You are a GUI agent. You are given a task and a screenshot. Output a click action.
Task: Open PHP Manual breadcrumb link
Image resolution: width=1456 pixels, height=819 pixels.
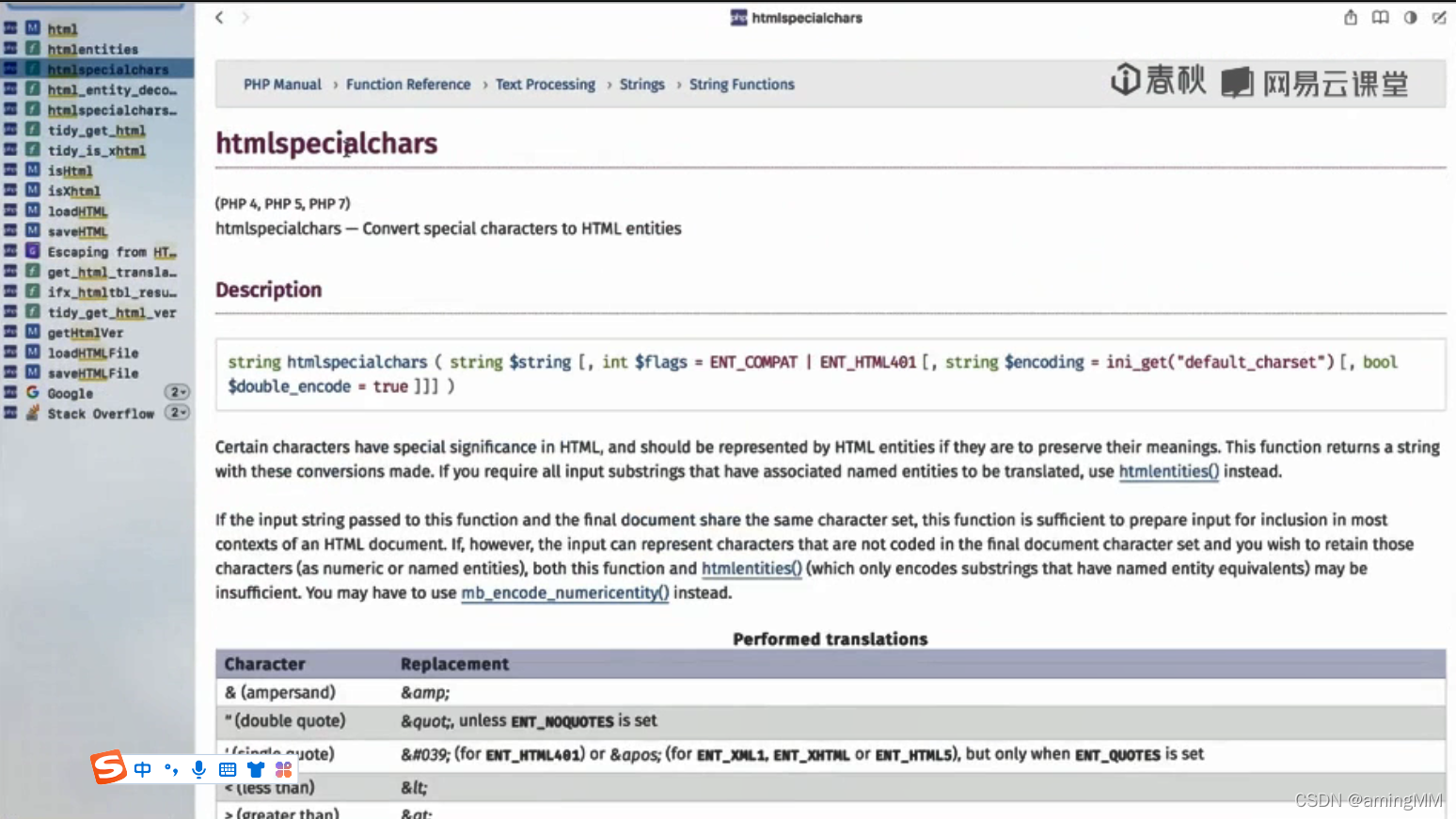(282, 84)
